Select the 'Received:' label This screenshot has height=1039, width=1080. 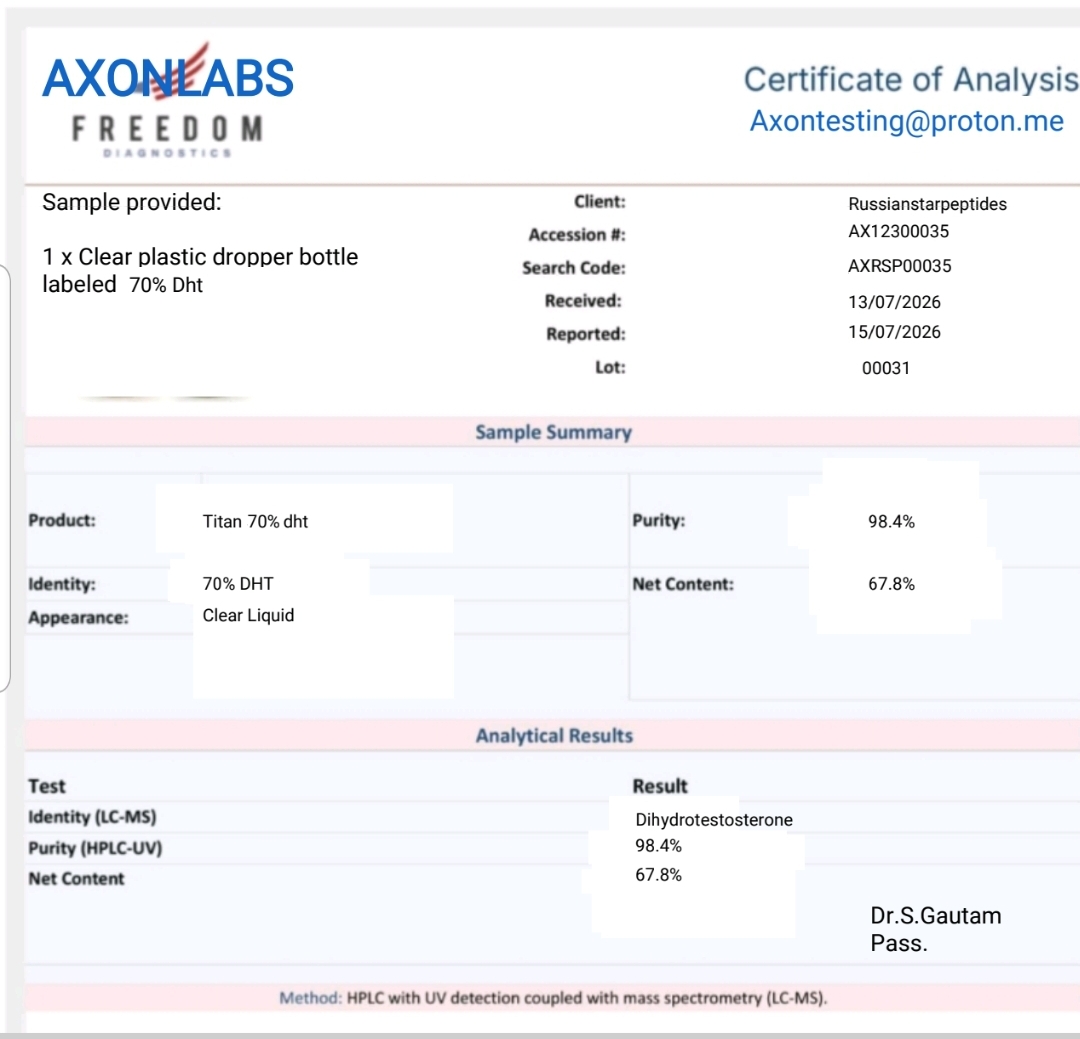[583, 301]
